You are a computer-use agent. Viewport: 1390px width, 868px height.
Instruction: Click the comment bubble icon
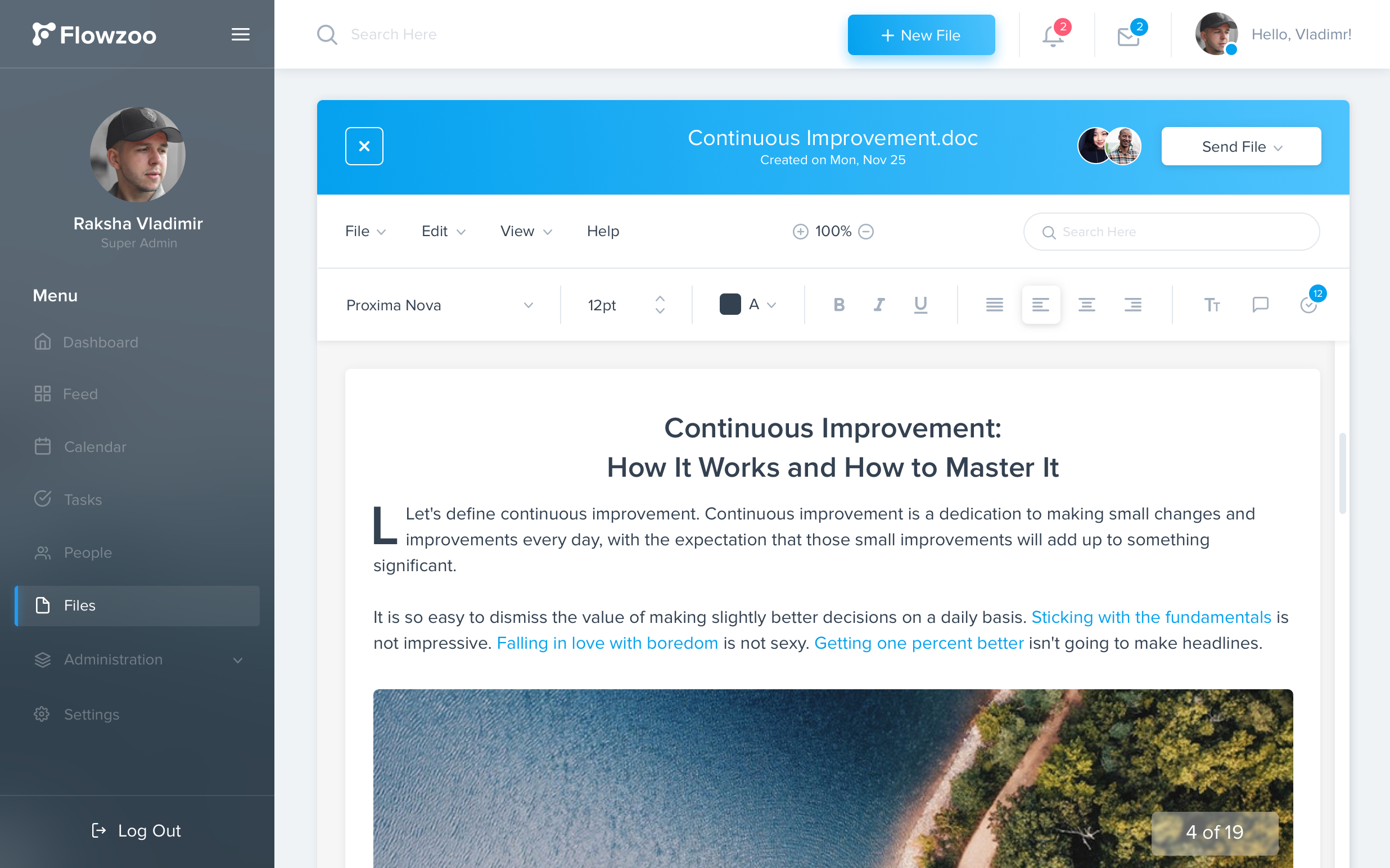pos(1260,305)
